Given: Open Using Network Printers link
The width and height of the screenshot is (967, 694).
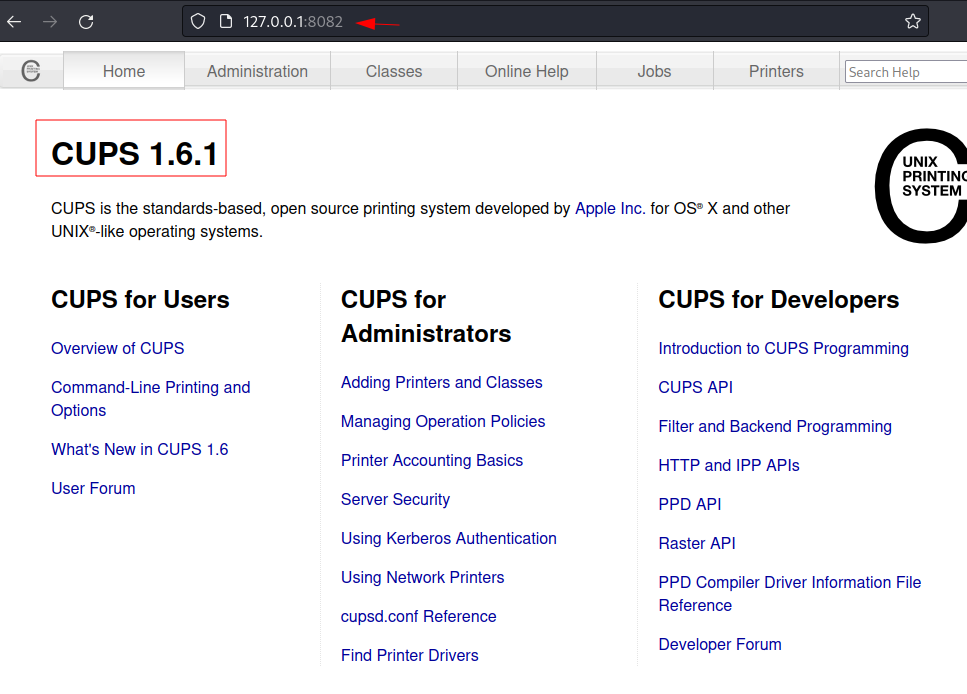Looking at the screenshot, I should (422, 577).
